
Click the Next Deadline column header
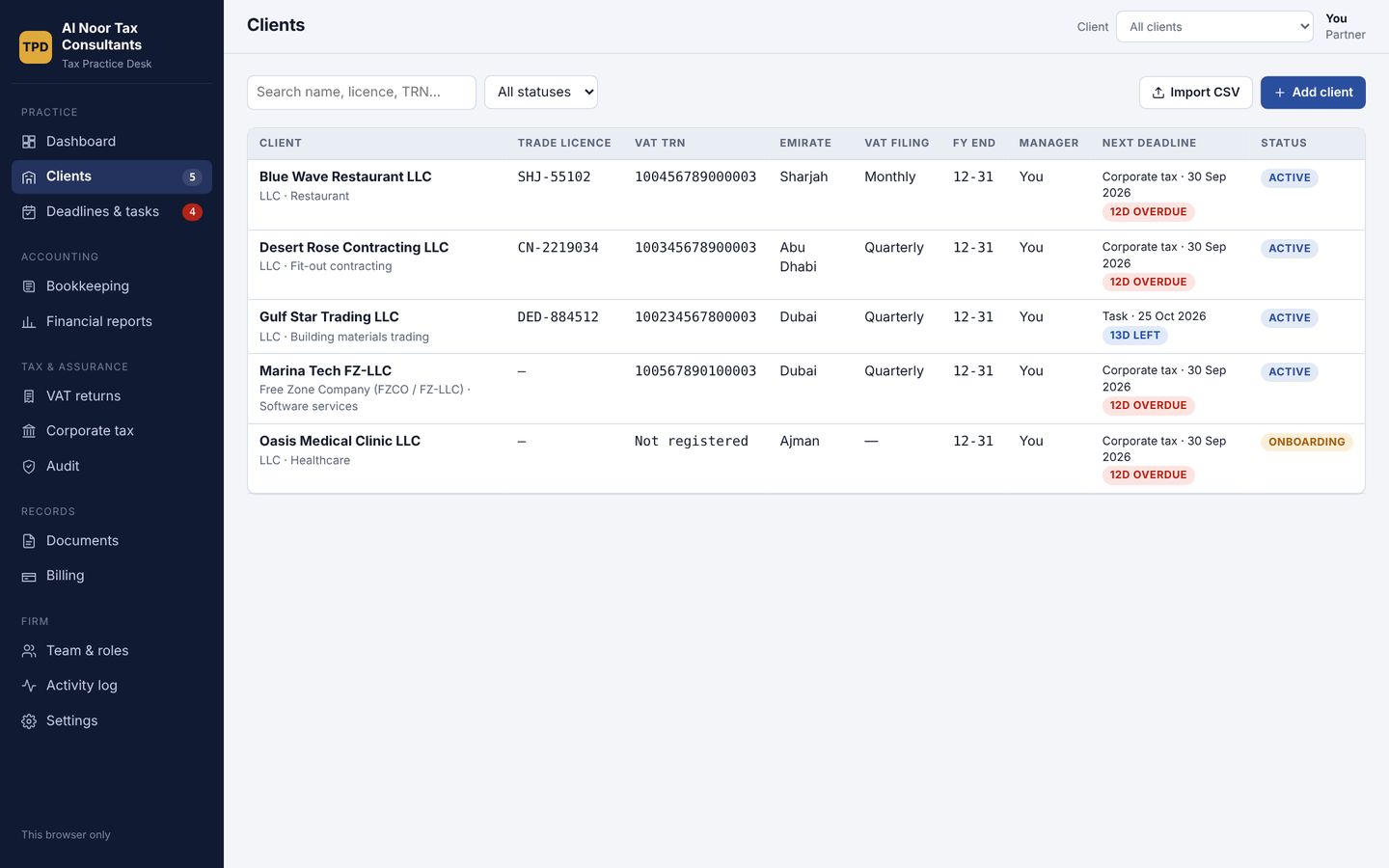pyautogui.click(x=1149, y=143)
